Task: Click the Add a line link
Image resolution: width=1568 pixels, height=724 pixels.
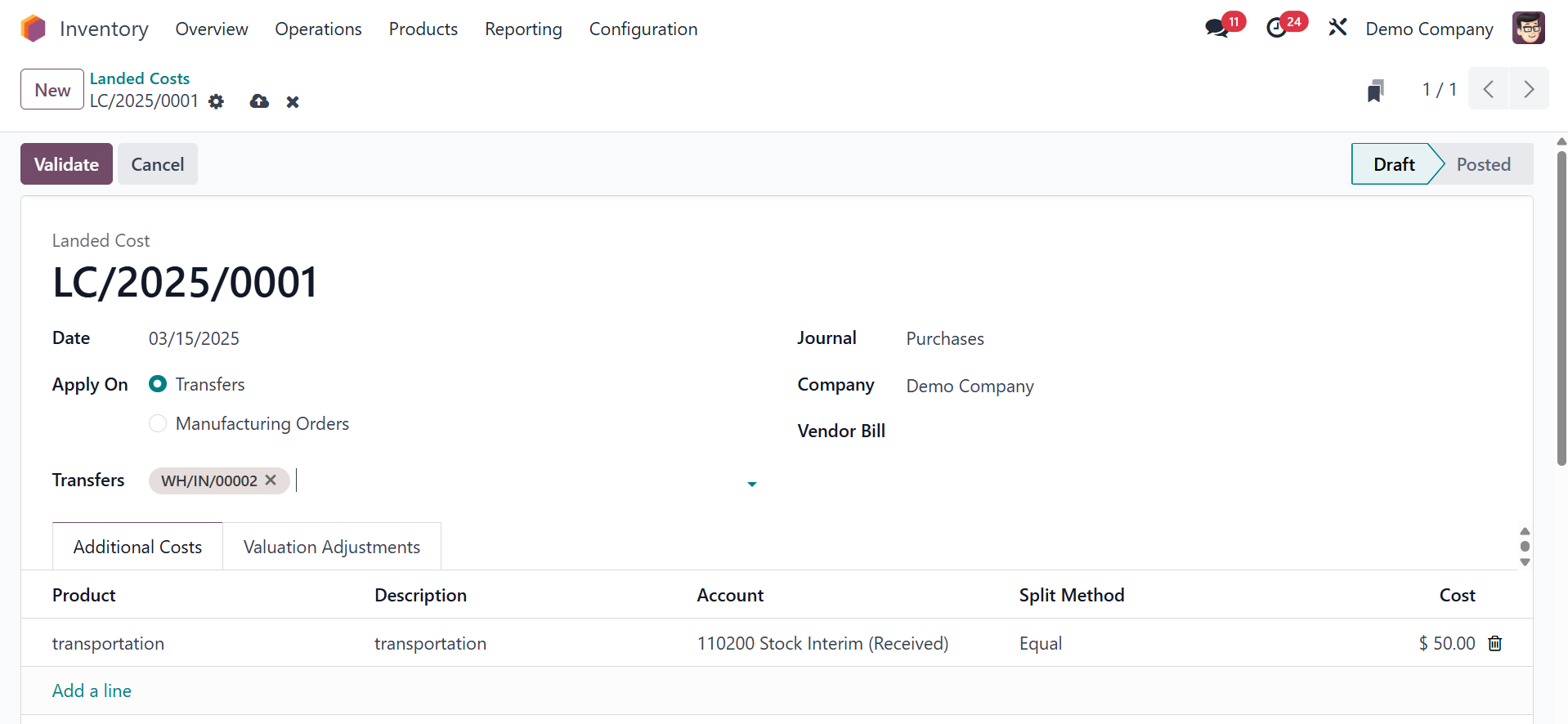Action: [x=92, y=691]
